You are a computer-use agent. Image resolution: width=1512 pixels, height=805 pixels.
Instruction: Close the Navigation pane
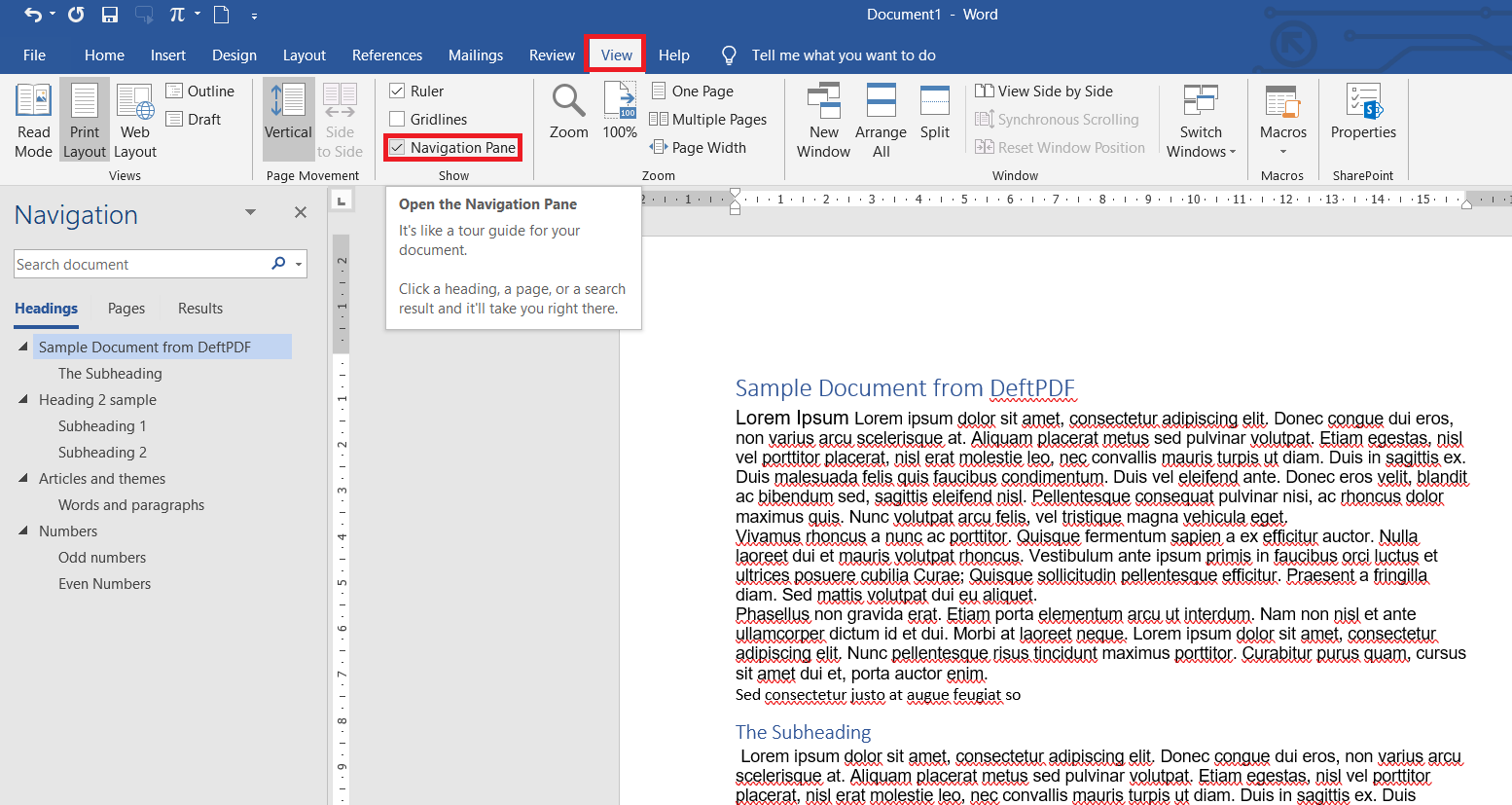pos(301,212)
